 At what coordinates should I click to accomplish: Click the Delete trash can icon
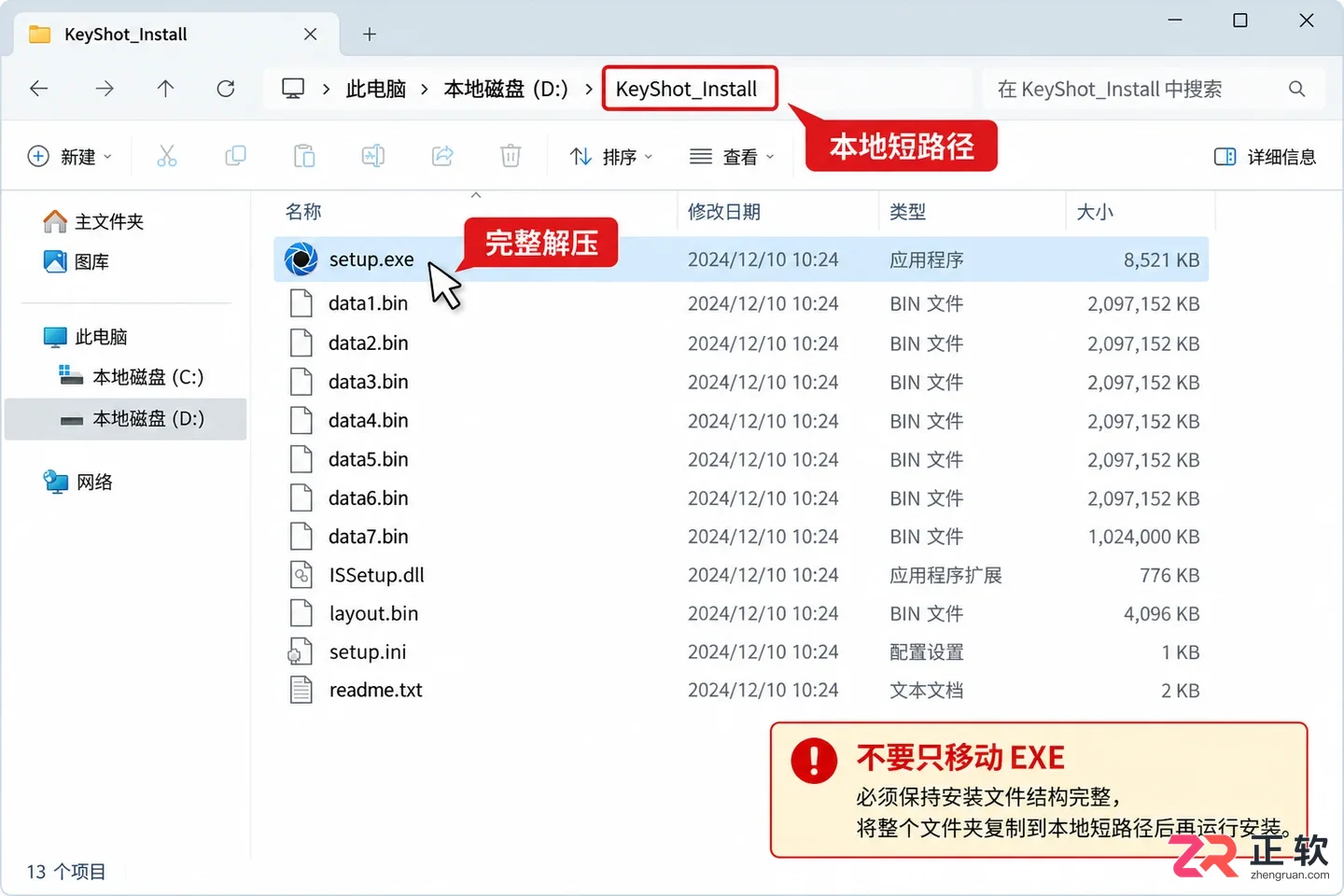[511, 156]
